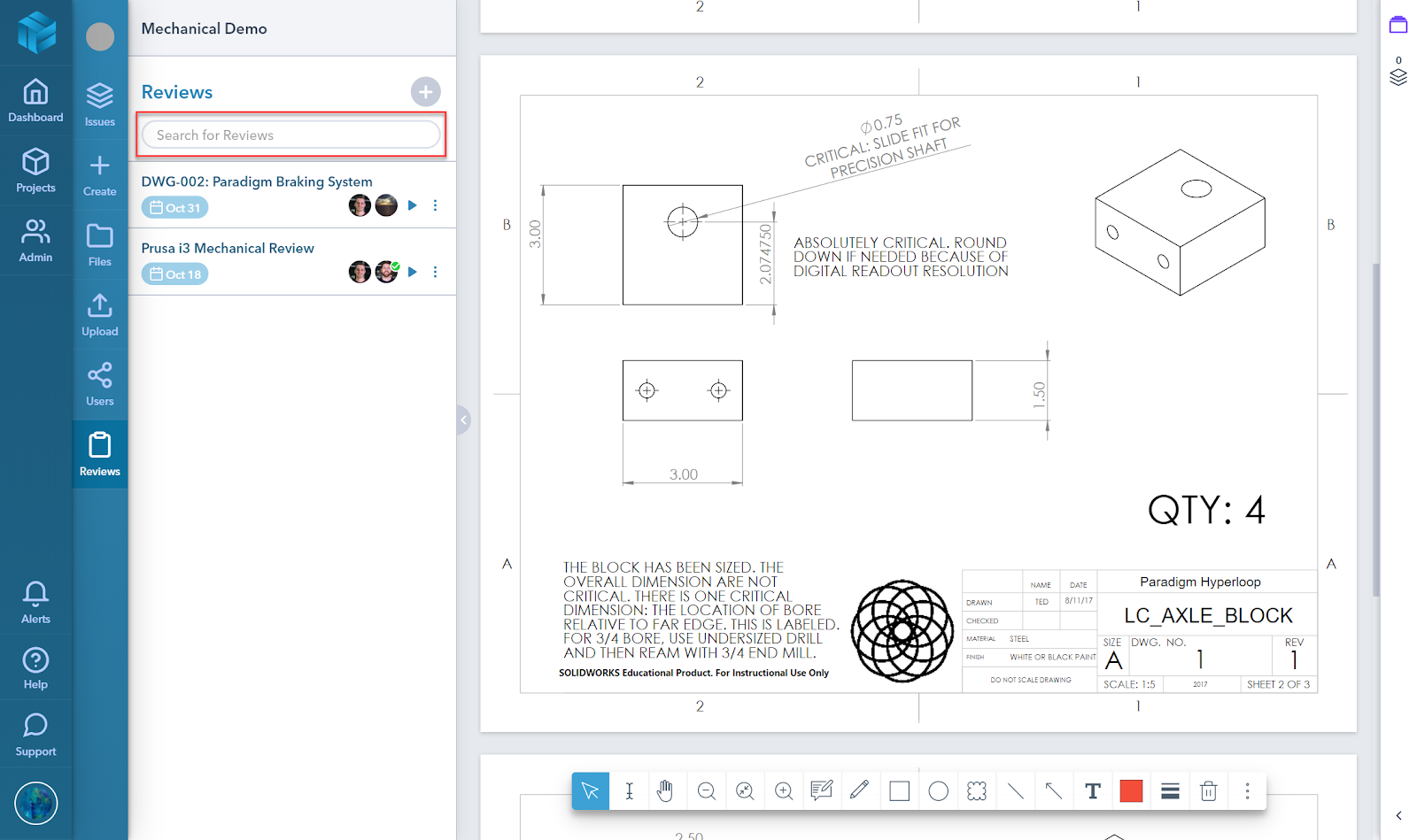Screen dimensions: 1417x840
Task: Select the pan hand tool
Action: (666, 790)
